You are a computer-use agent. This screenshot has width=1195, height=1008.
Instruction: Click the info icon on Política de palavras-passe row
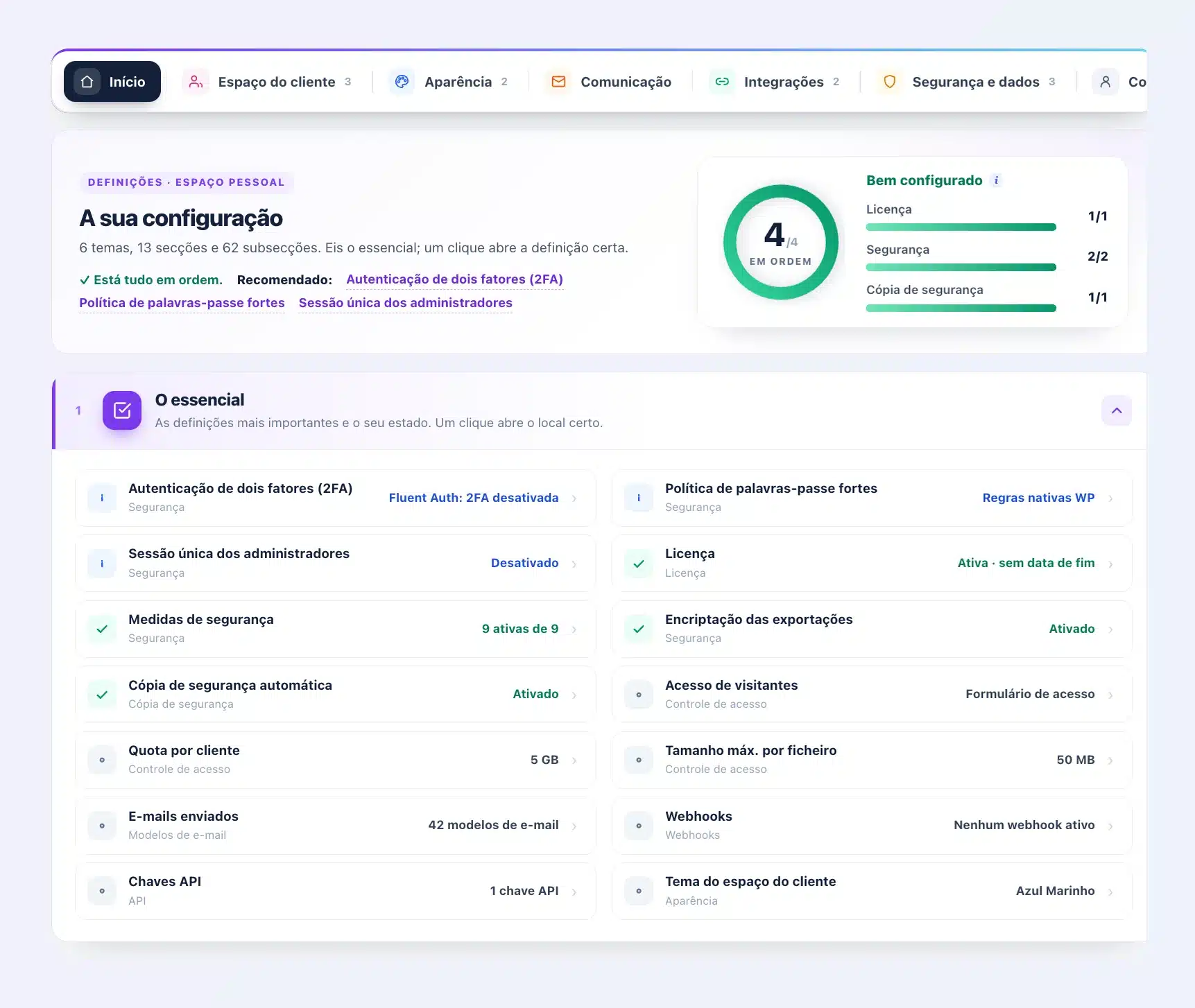click(x=639, y=498)
